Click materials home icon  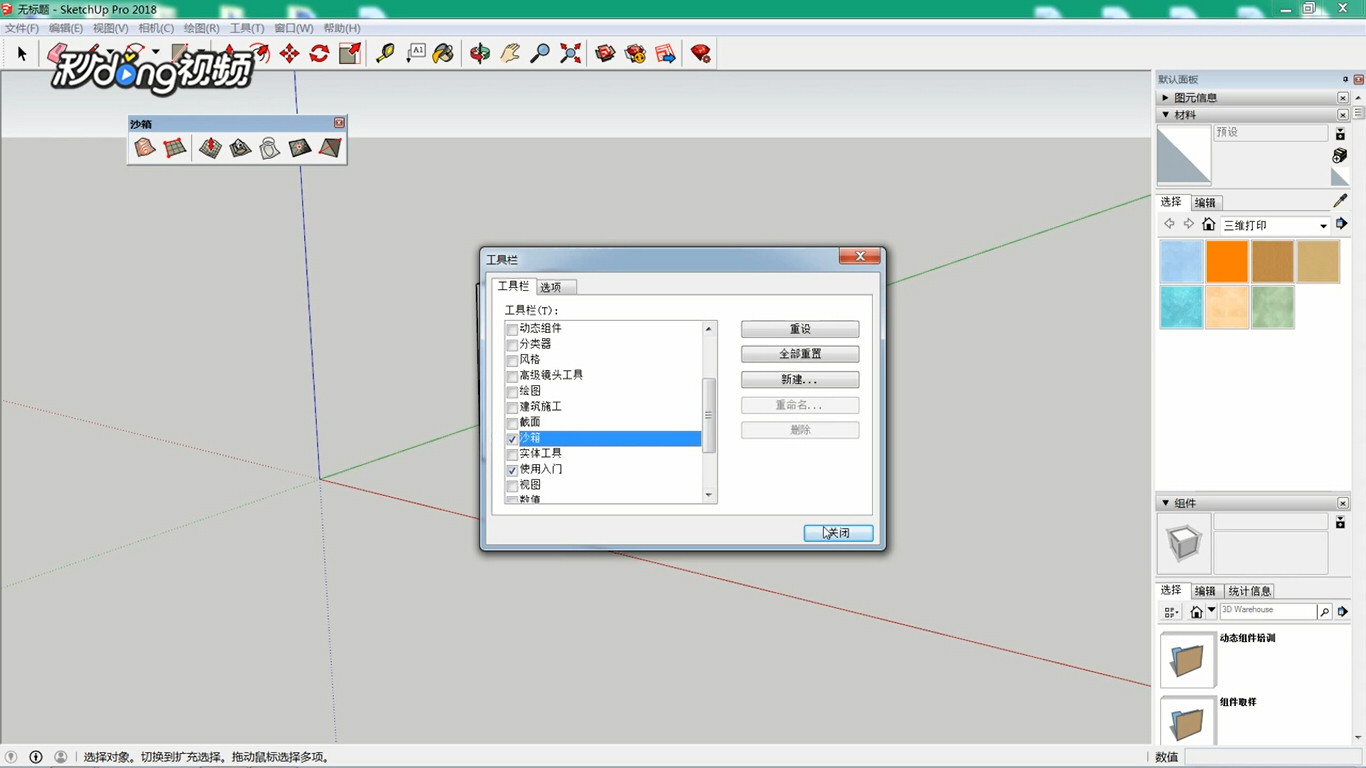point(1208,225)
